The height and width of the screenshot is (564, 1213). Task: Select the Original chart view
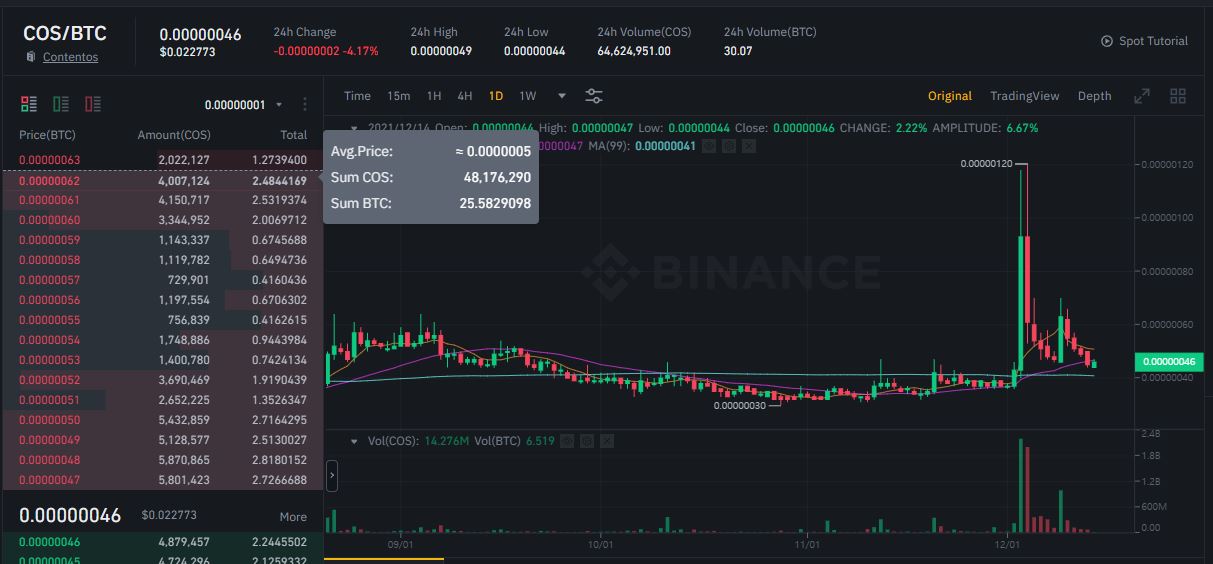(950, 96)
